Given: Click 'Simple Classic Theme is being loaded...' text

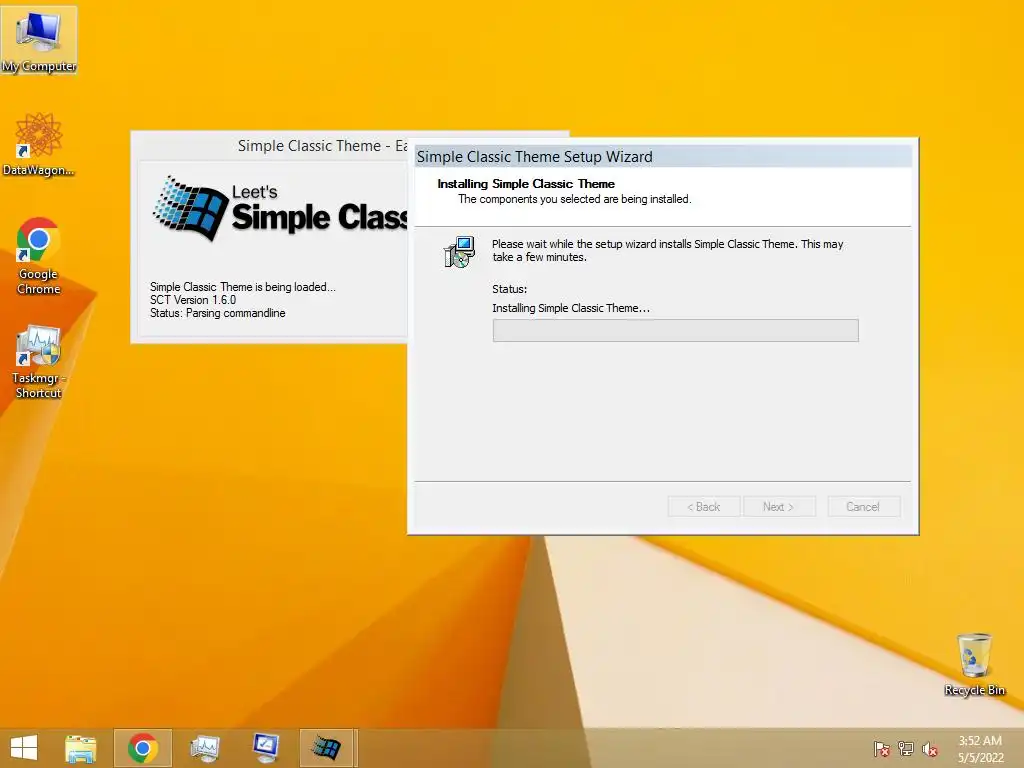Looking at the screenshot, I should [242, 287].
